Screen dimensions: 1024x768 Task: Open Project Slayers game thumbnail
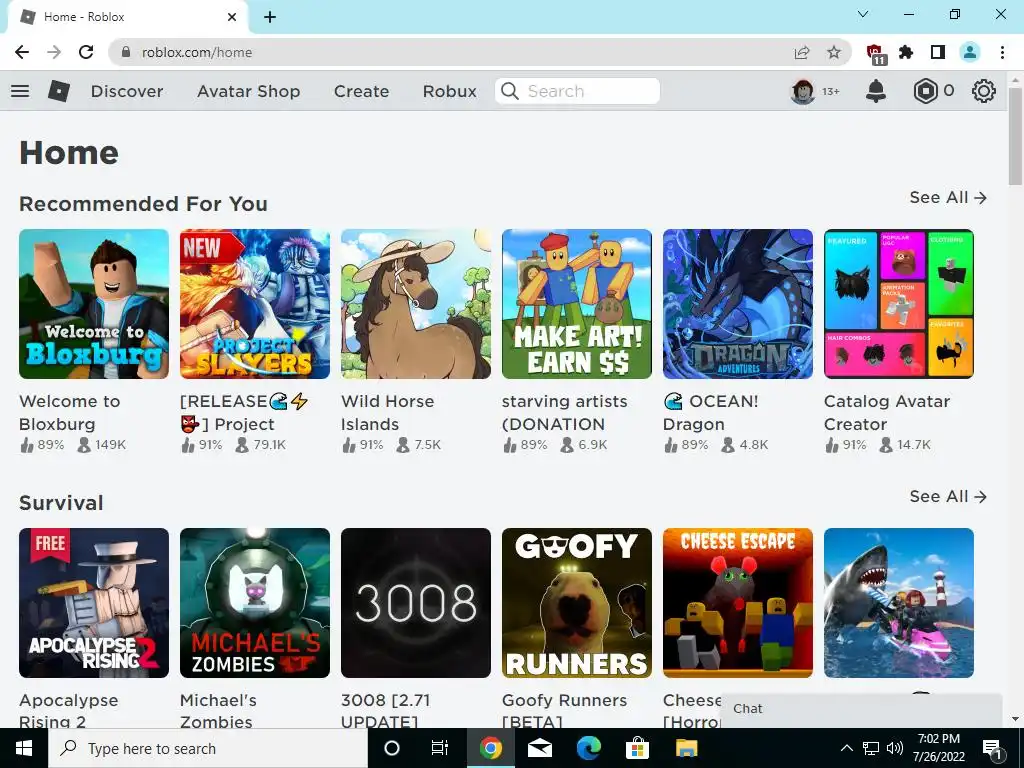pyautogui.click(x=255, y=304)
